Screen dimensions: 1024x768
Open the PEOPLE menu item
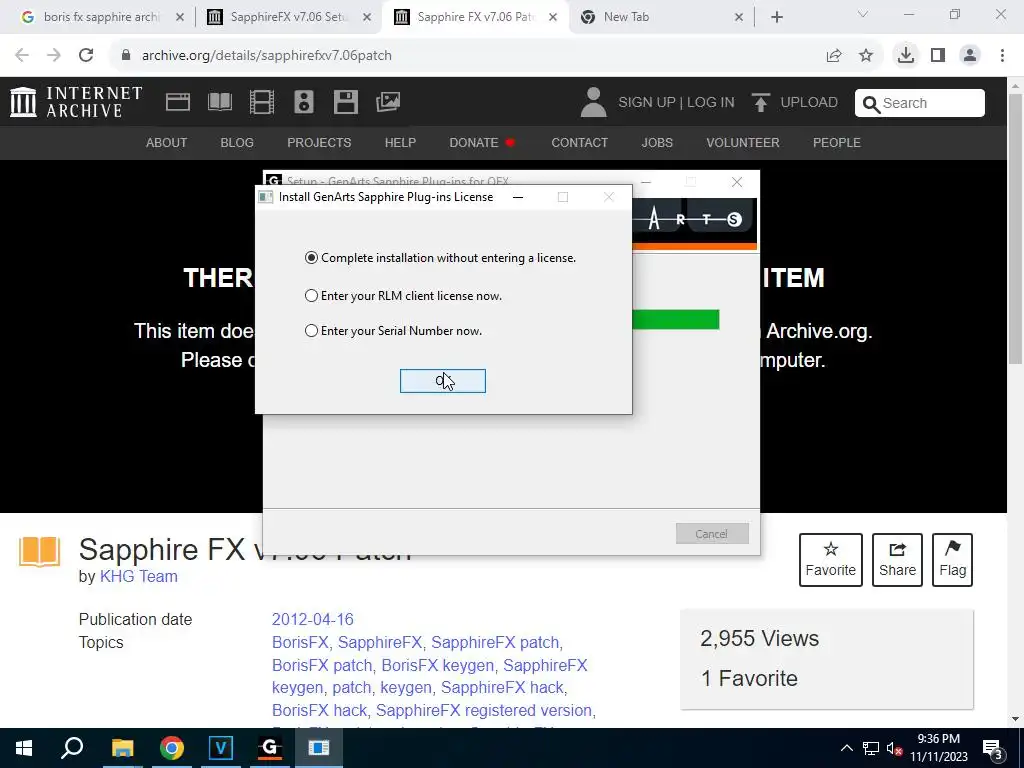pyautogui.click(x=837, y=142)
